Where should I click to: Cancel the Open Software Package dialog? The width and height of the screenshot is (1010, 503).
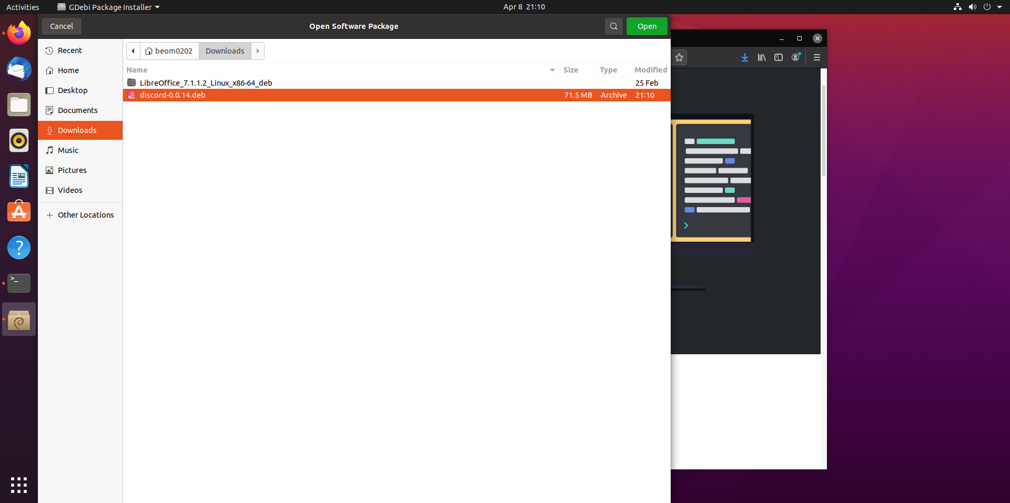(x=61, y=26)
